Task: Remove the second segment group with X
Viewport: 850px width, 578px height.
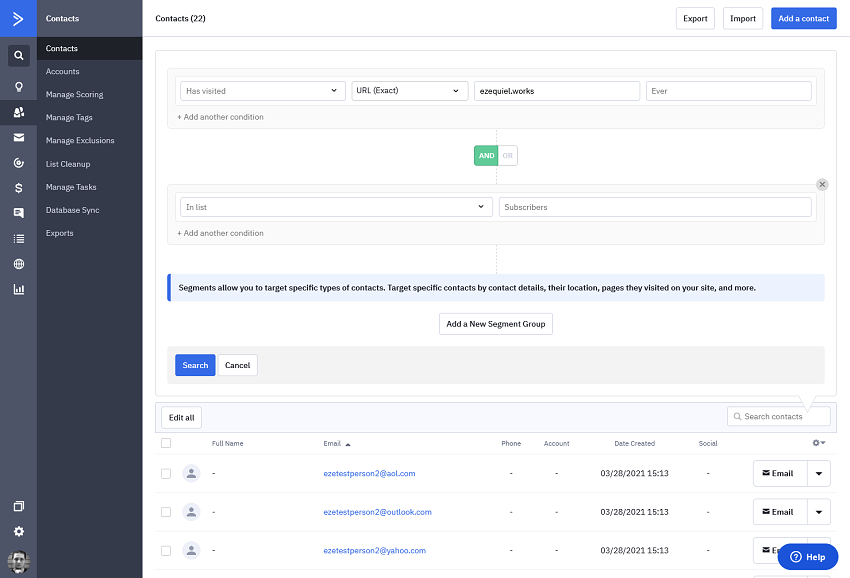Action: coord(822,184)
